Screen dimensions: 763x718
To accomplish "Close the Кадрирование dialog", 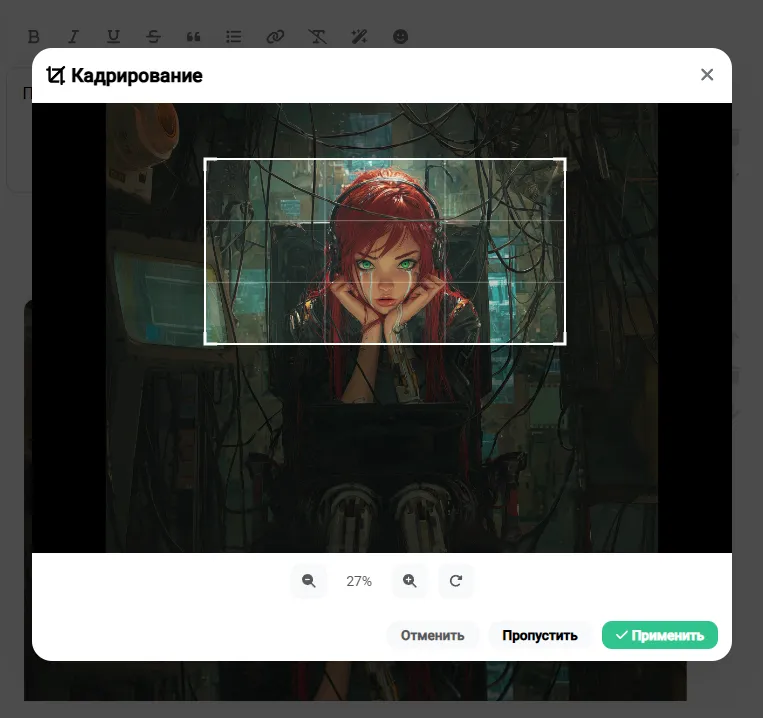I will [707, 74].
